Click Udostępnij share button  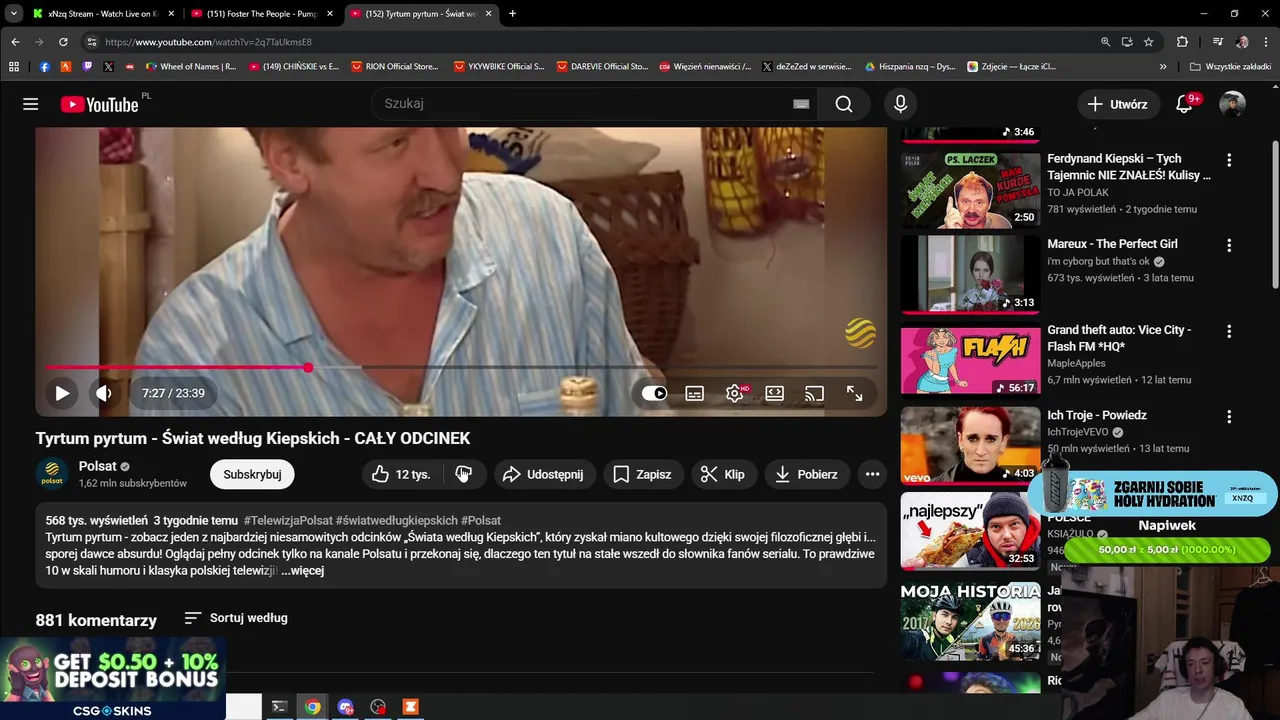point(543,474)
